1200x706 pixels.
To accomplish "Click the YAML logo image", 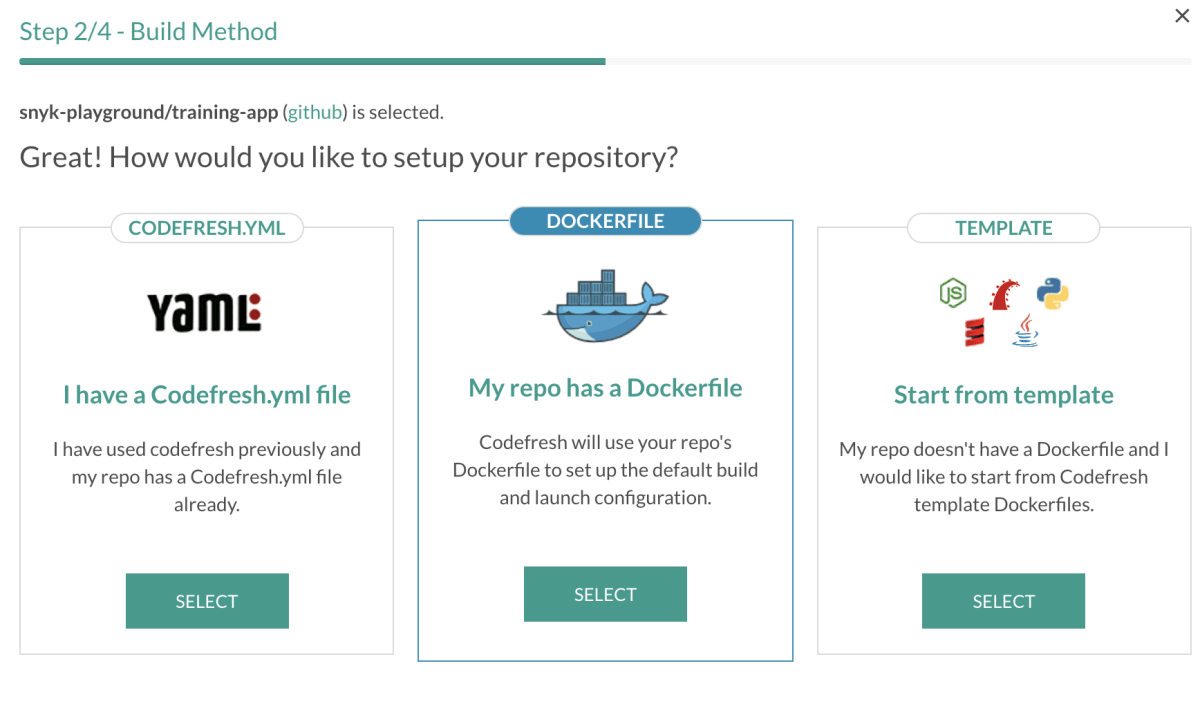I will pyautogui.click(x=206, y=310).
